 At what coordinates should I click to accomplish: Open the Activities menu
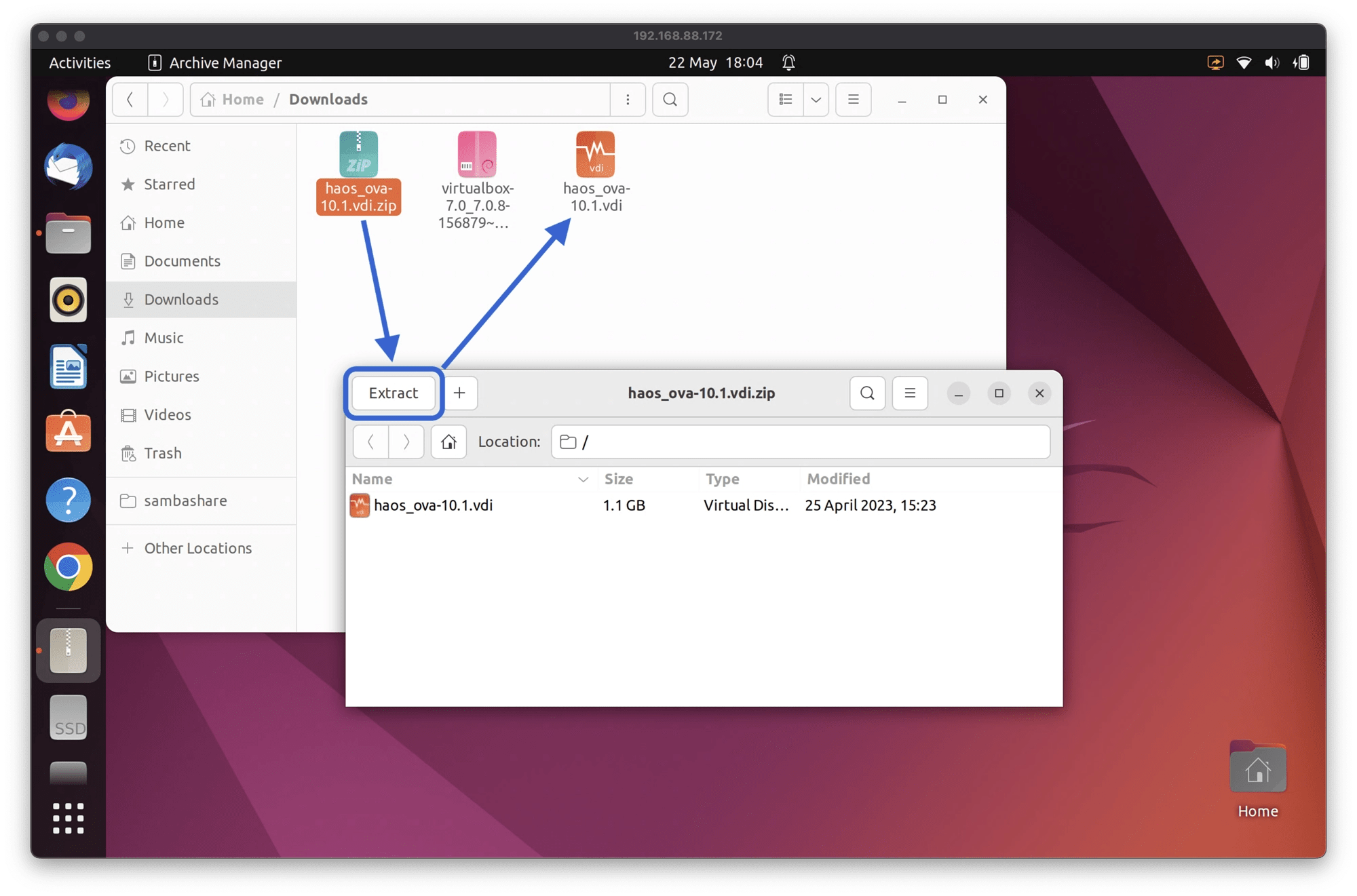(x=79, y=62)
